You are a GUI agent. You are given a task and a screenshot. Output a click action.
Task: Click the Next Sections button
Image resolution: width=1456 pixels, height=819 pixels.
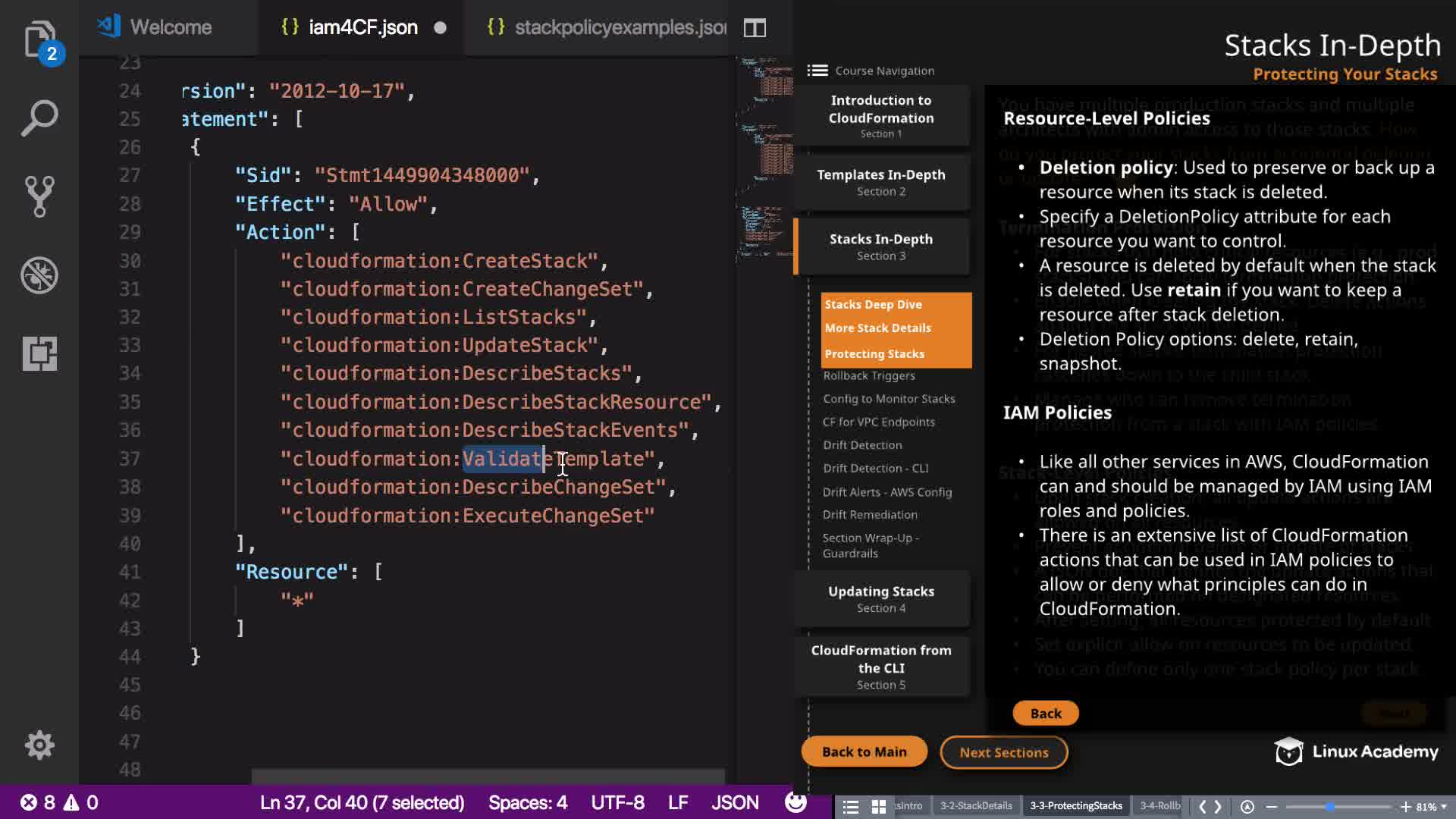(x=1003, y=752)
